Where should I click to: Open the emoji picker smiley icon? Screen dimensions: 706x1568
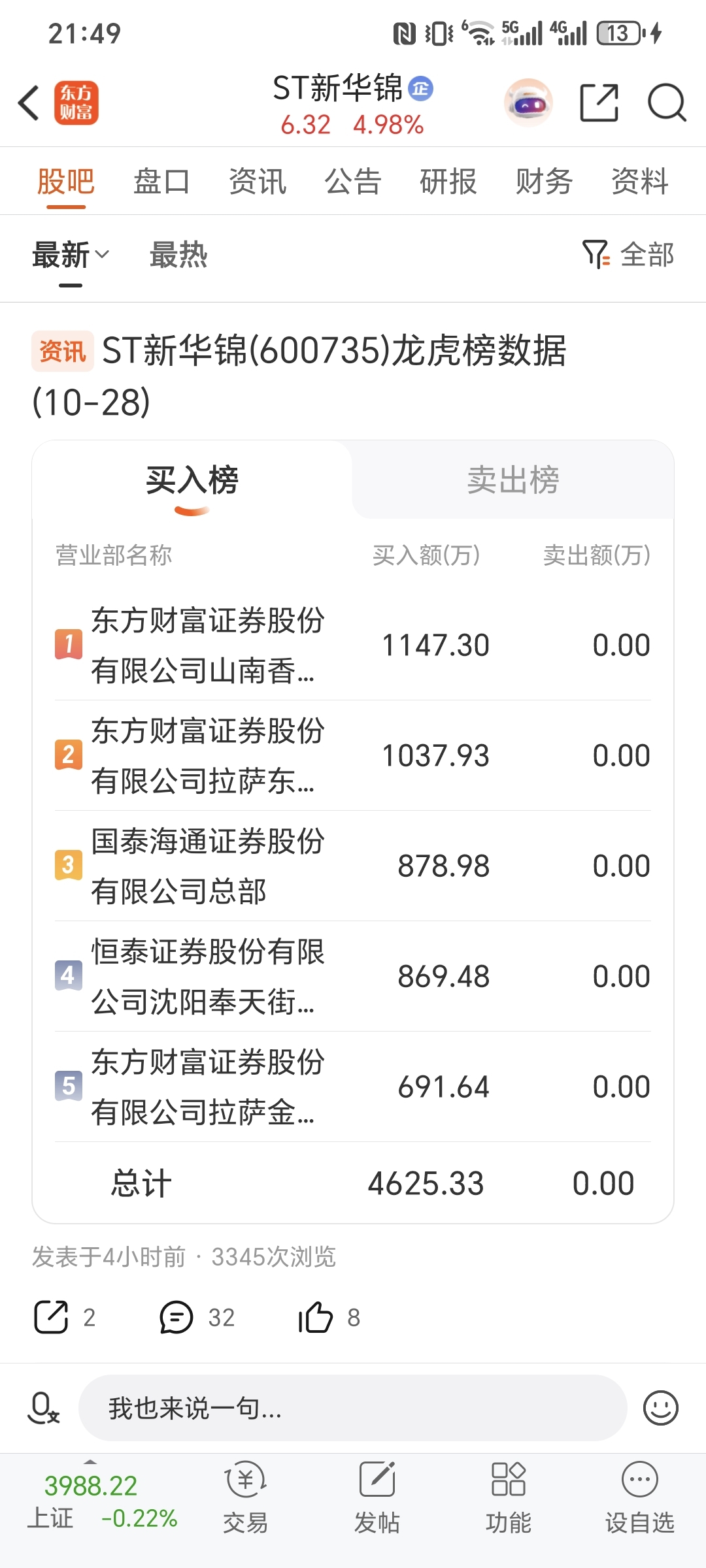coord(660,1407)
